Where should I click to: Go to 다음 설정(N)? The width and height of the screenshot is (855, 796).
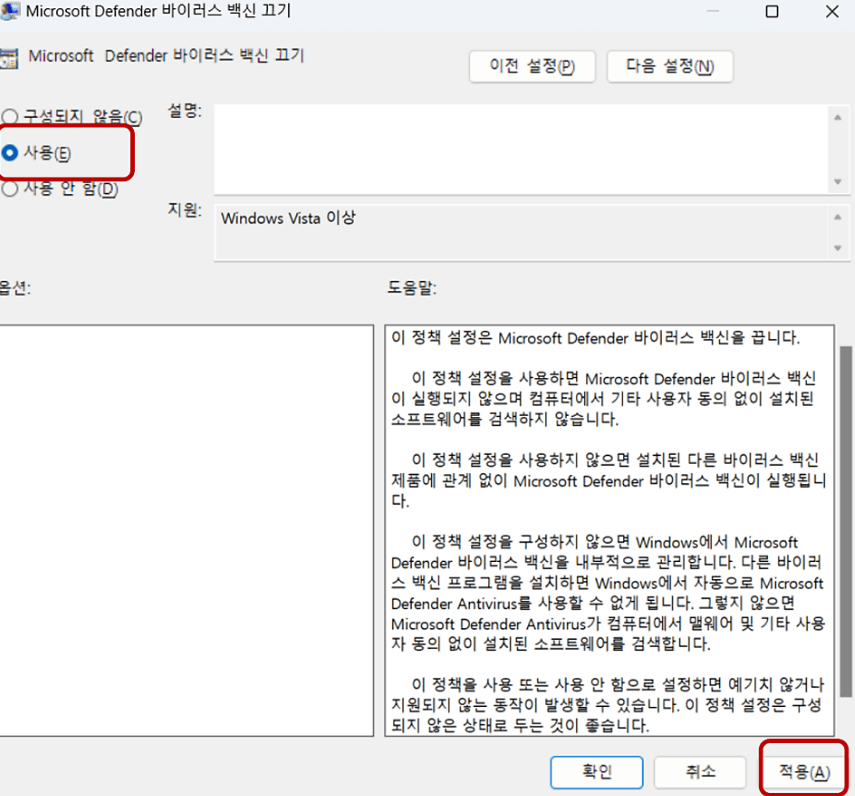click(670, 67)
